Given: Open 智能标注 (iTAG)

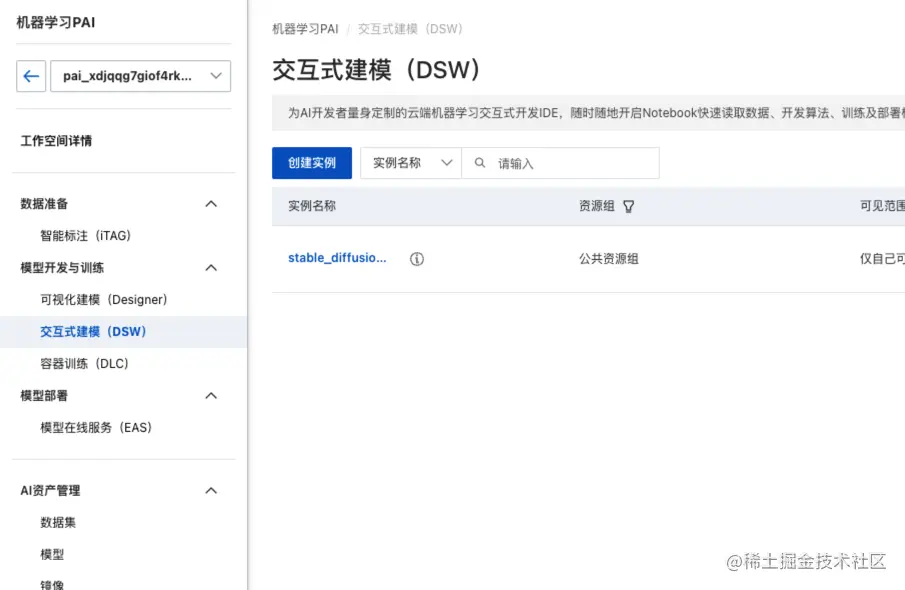Looking at the screenshot, I should tap(85, 236).
